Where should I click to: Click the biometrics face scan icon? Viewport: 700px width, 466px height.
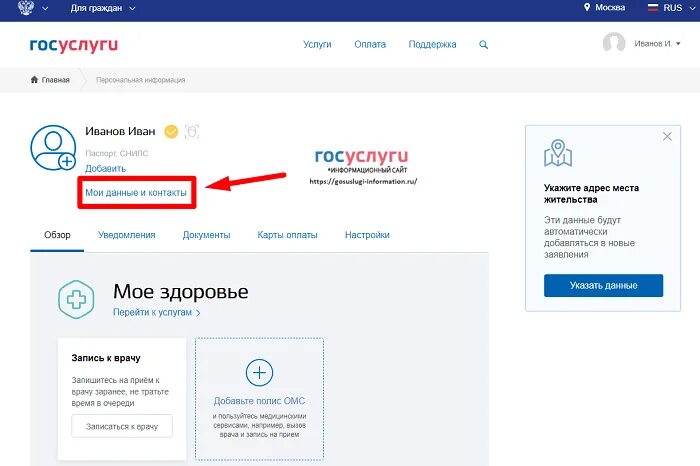[x=192, y=132]
